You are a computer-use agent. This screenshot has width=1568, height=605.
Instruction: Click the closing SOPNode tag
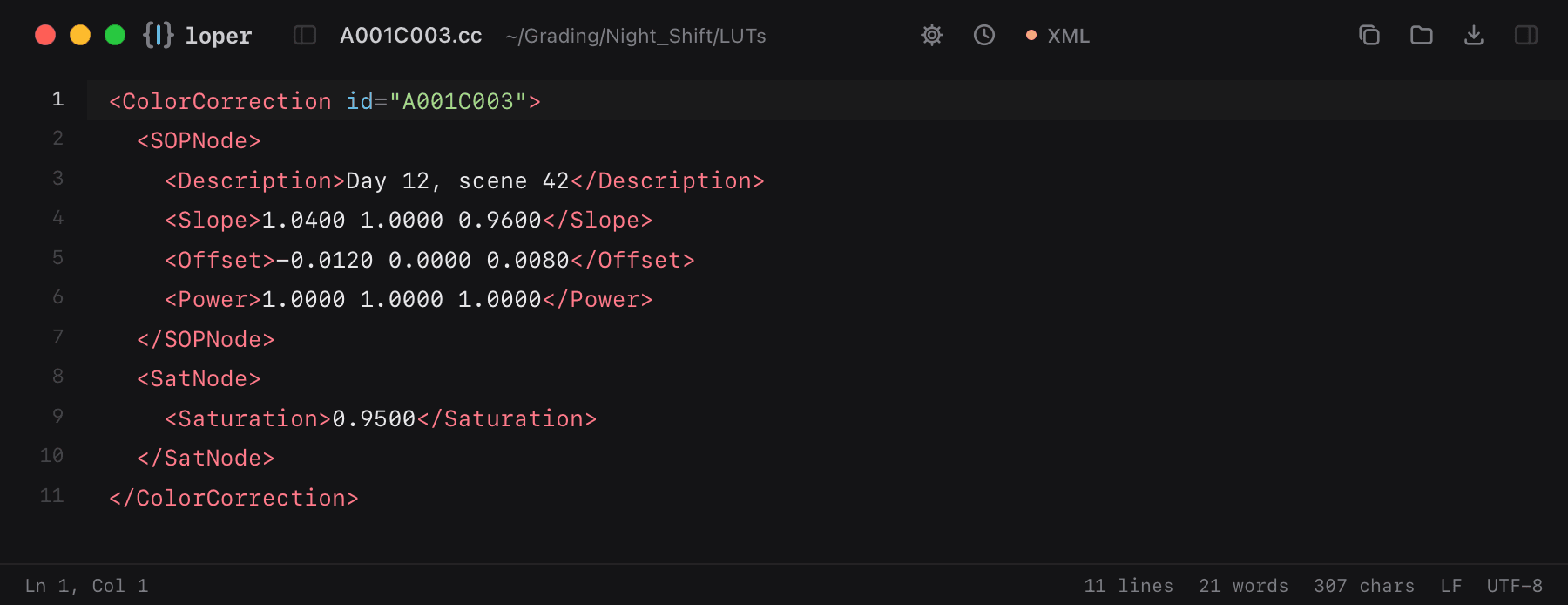click(206, 339)
